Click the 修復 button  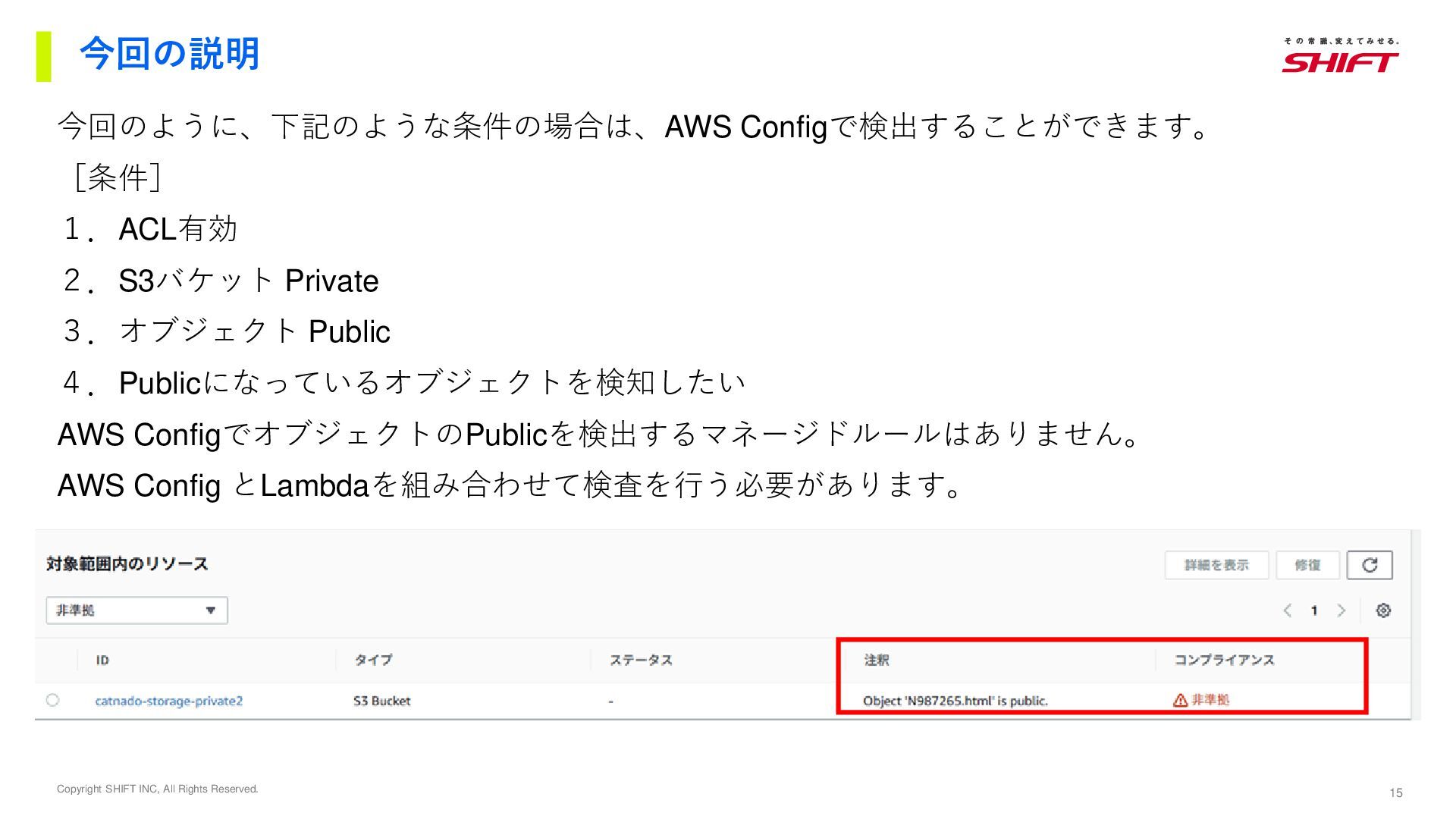(1307, 565)
